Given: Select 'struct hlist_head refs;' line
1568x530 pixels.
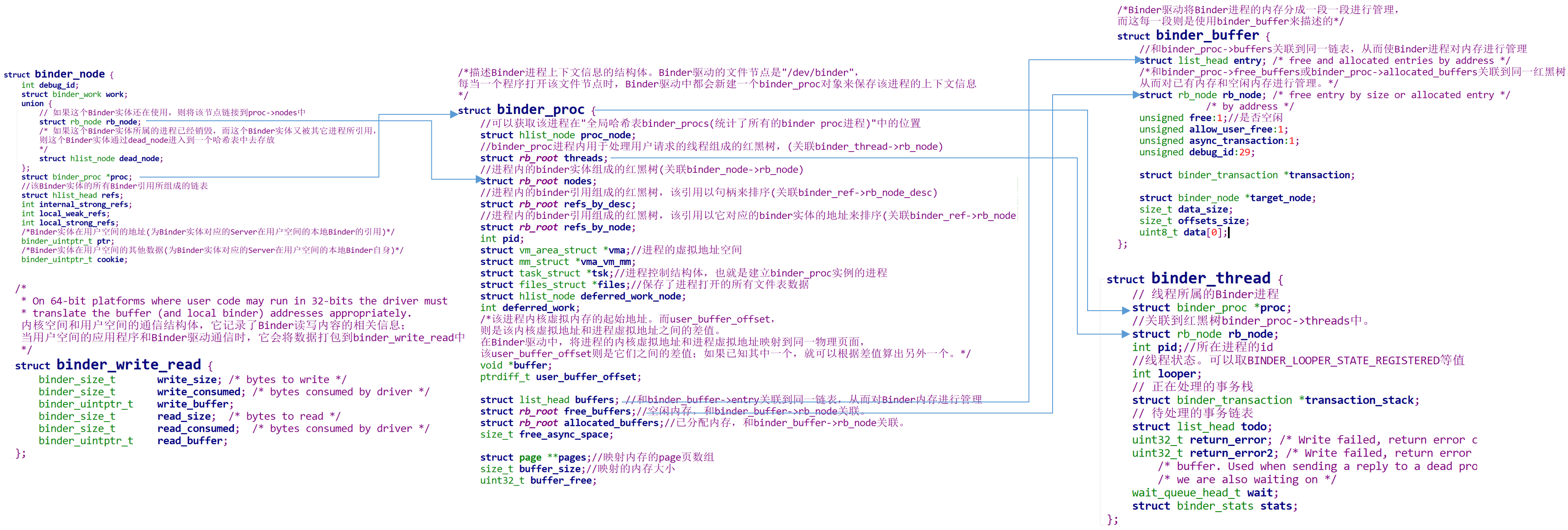Looking at the screenshot, I should [72, 195].
